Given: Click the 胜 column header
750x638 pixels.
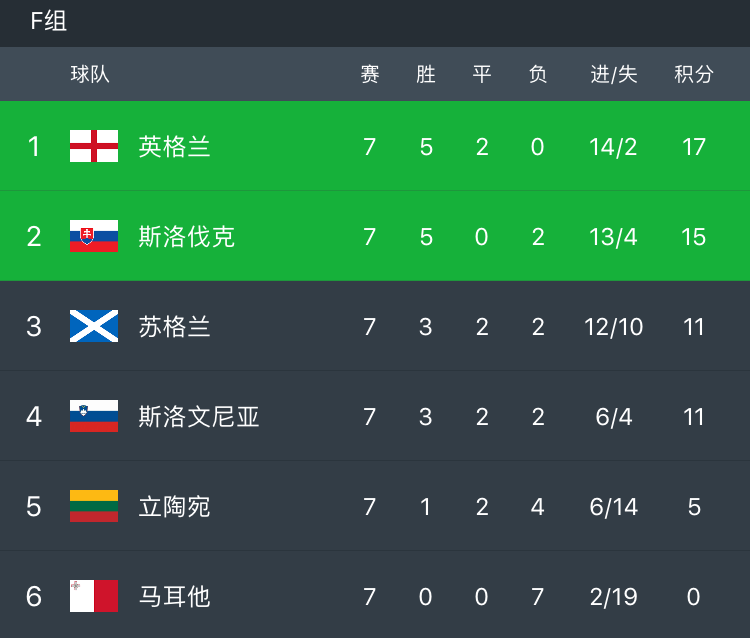Looking at the screenshot, I should coord(426,74).
